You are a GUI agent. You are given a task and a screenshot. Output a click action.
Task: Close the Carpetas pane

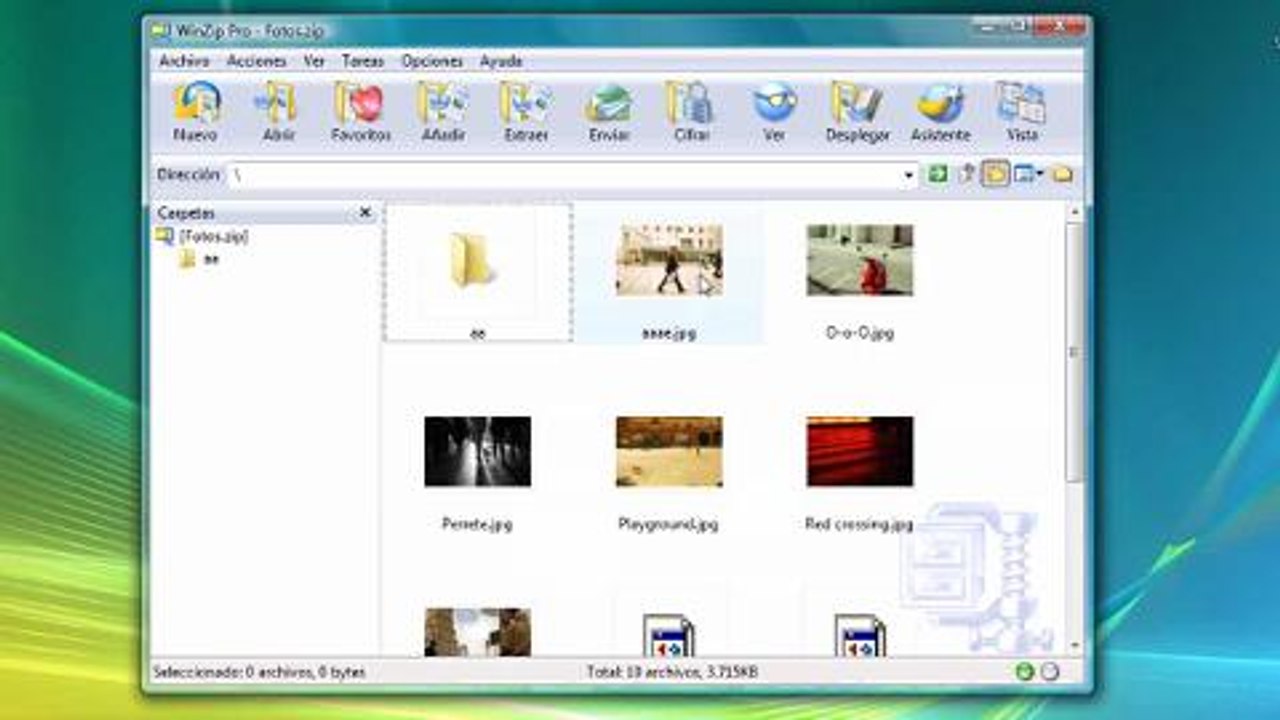click(x=365, y=212)
